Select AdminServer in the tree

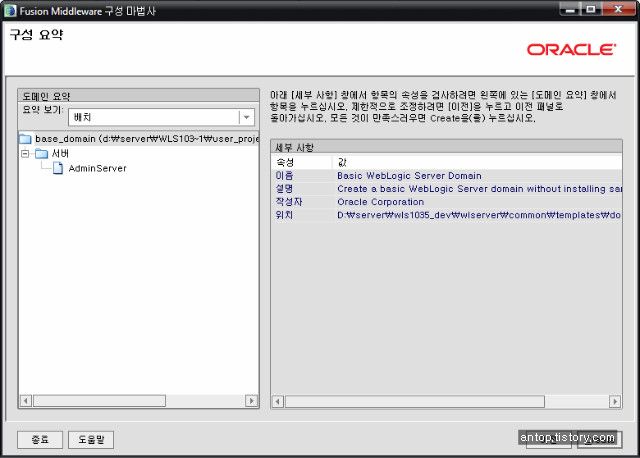click(98, 168)
